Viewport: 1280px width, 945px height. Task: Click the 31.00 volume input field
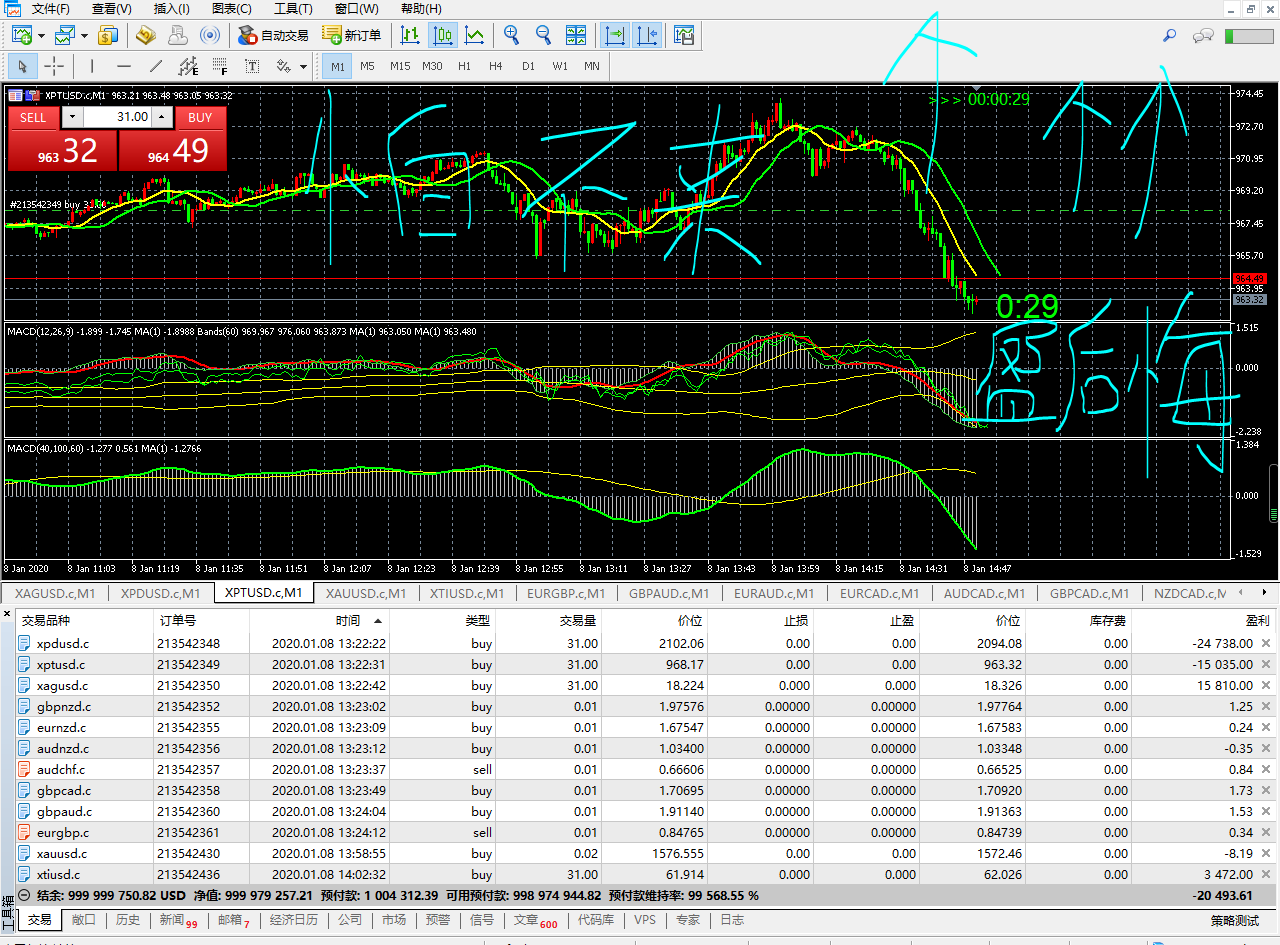pyautogui.click(x=117, y=117)
